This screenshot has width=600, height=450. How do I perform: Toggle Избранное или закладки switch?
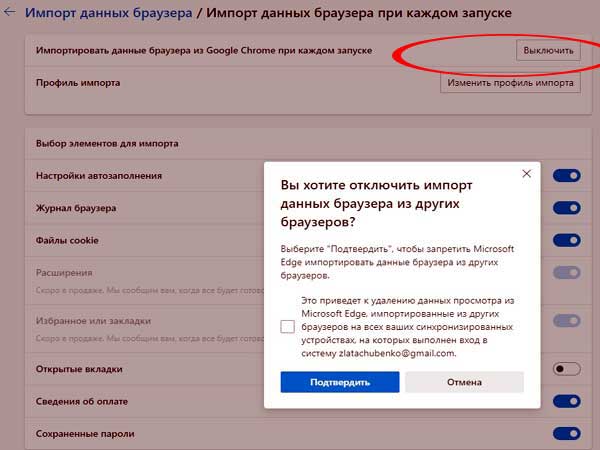click(567, 321)
